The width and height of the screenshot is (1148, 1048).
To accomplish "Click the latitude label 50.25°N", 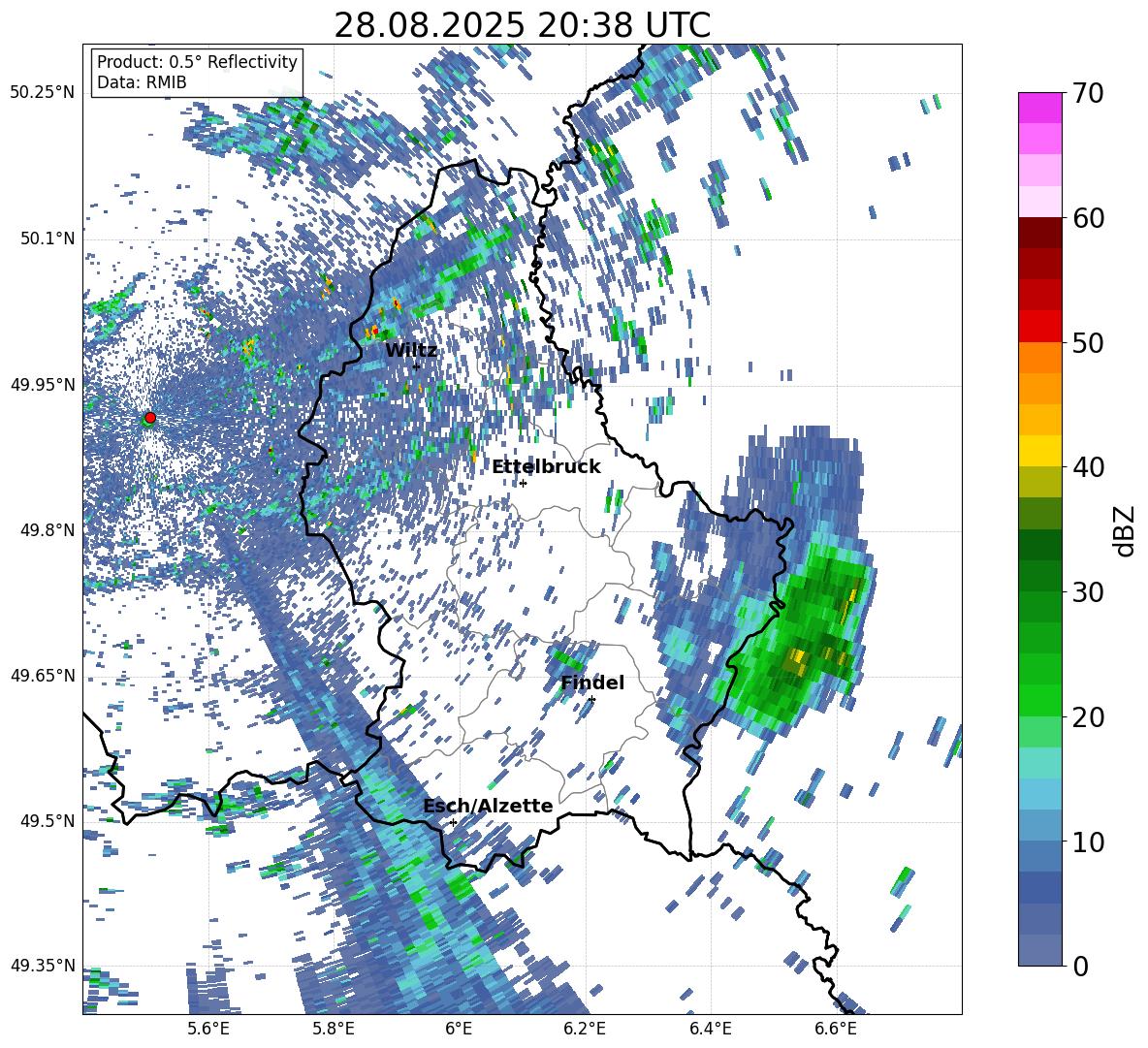I will [43, 93].
